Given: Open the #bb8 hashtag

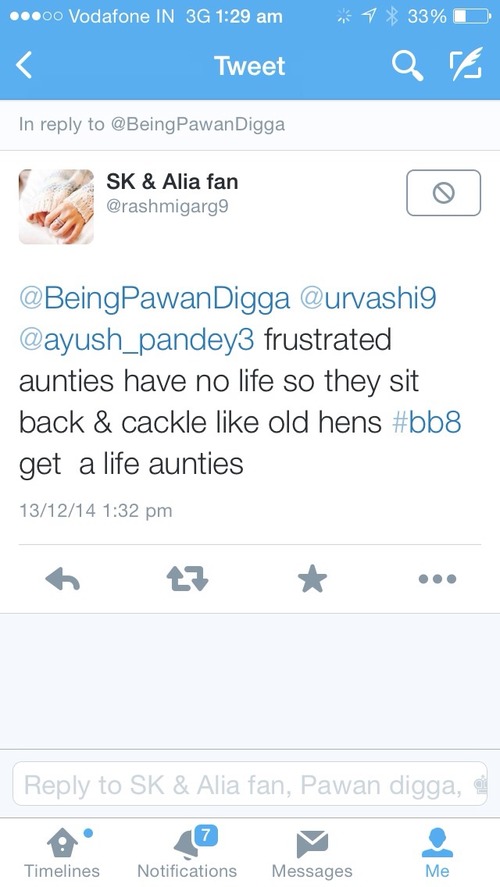Looking at the screenshot, I should click(426, 423).
